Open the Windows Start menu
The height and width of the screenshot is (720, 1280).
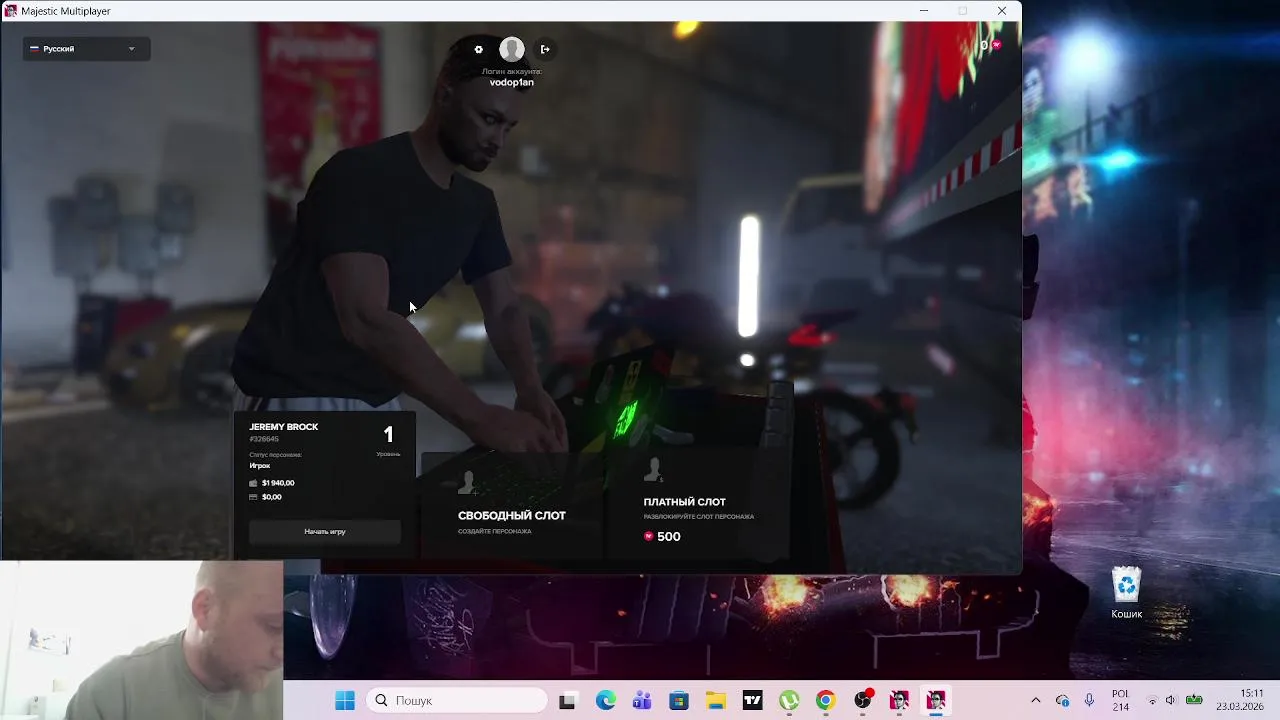[x=345, y=701]
